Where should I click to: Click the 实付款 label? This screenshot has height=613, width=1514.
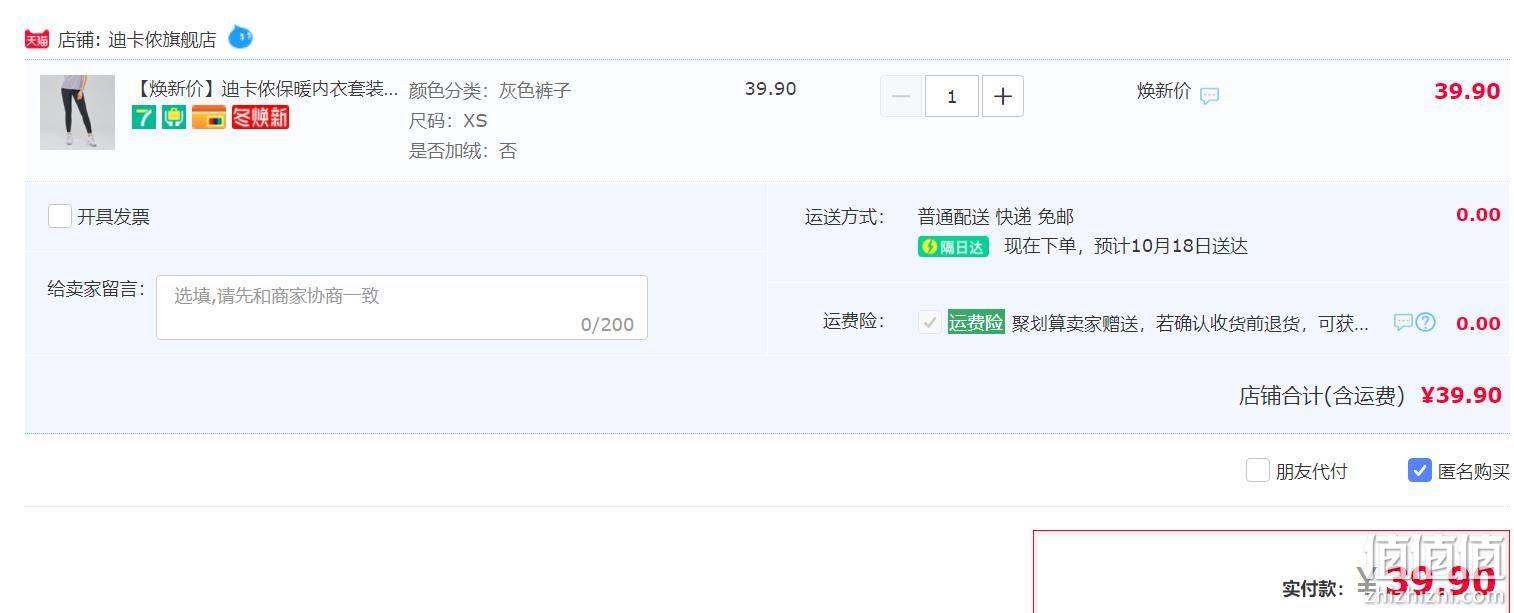(x=1314, y=589)
